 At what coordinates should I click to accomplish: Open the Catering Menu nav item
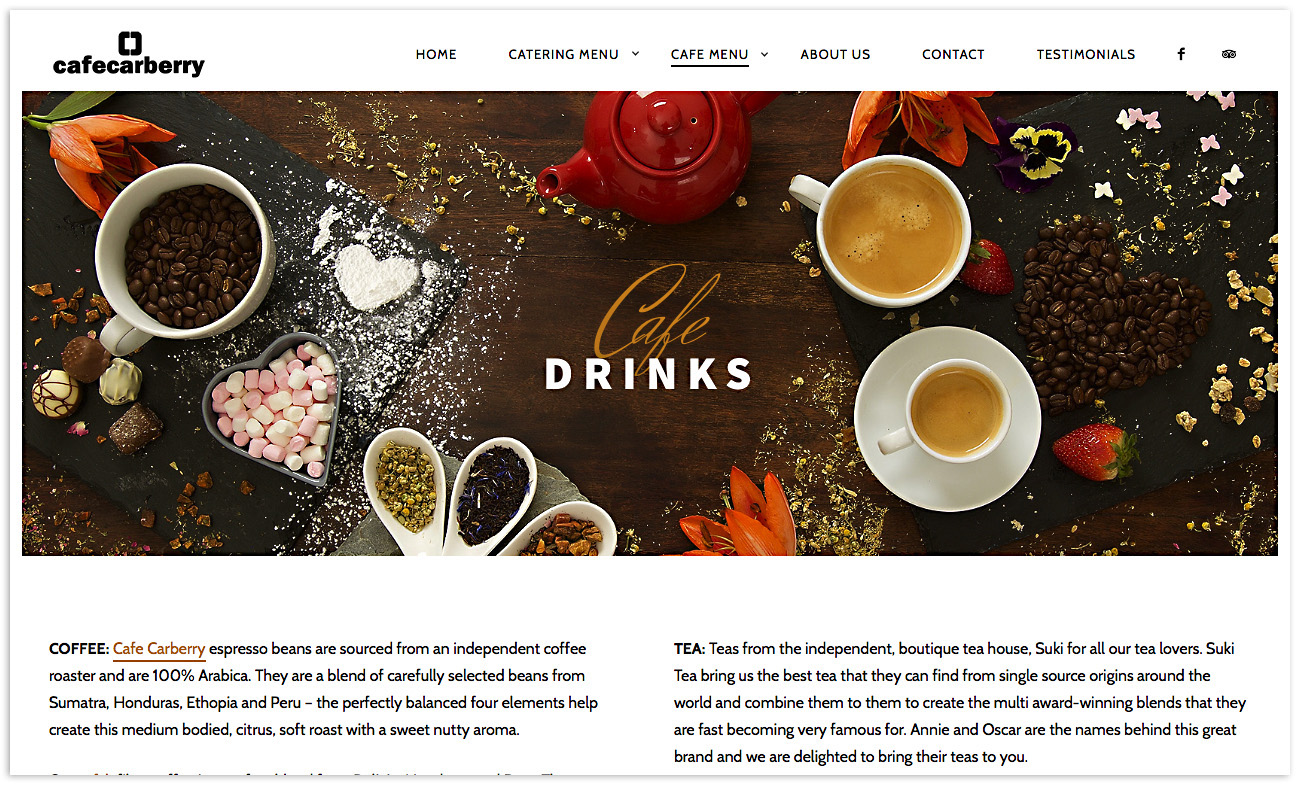[563, 55]
